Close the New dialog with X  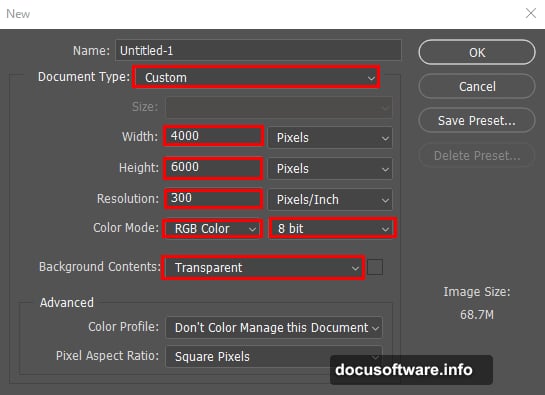click(530, 13)
